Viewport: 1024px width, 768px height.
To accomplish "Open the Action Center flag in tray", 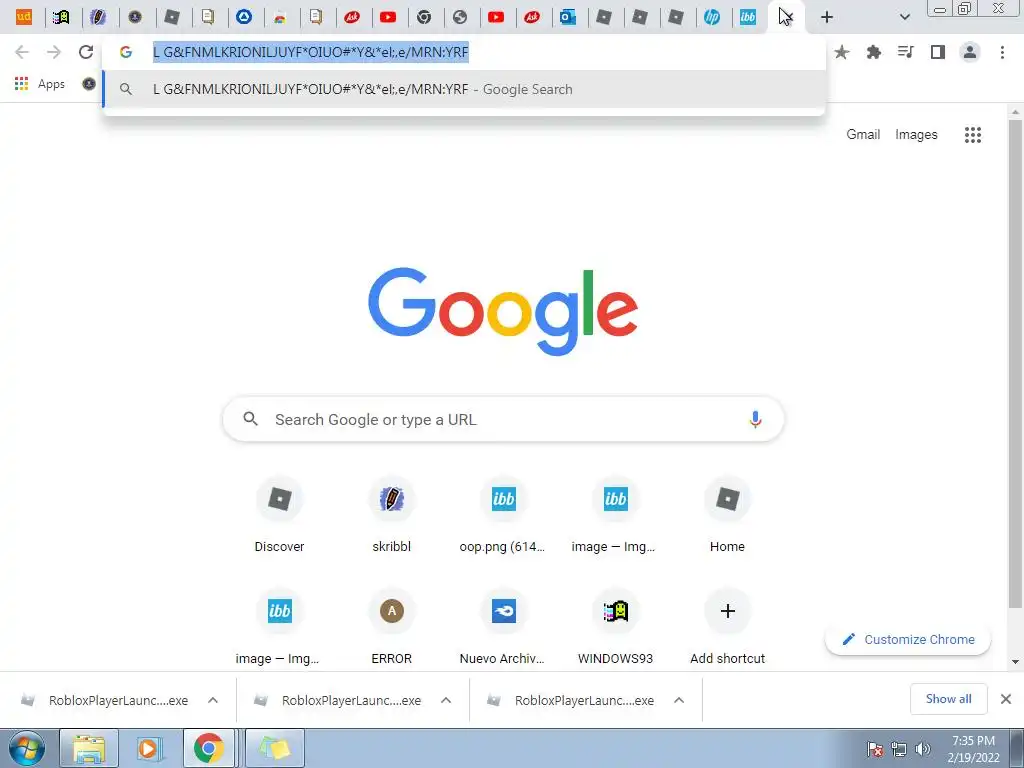I will (x=875, y=749).
